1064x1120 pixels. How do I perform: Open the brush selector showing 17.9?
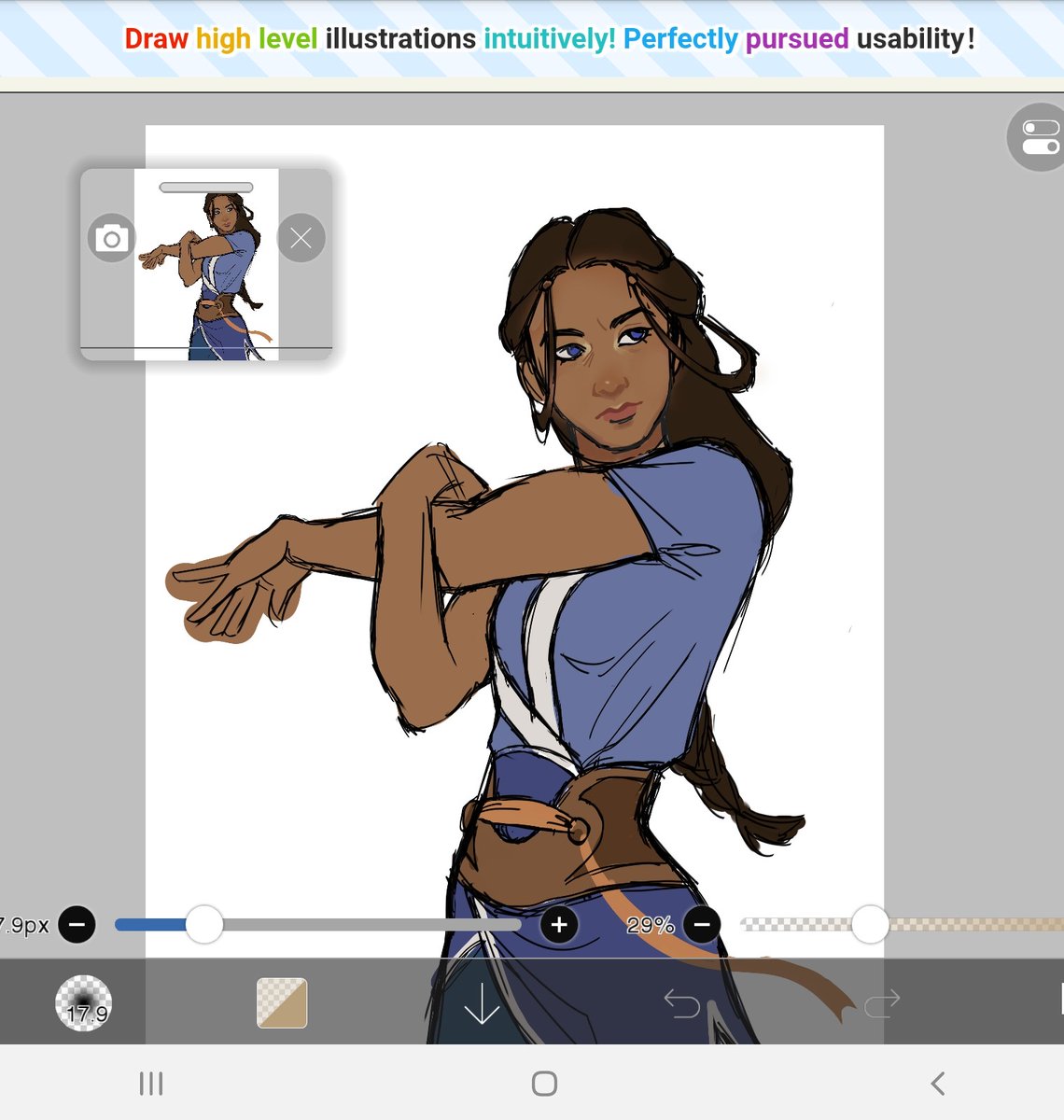(84, 1003)
